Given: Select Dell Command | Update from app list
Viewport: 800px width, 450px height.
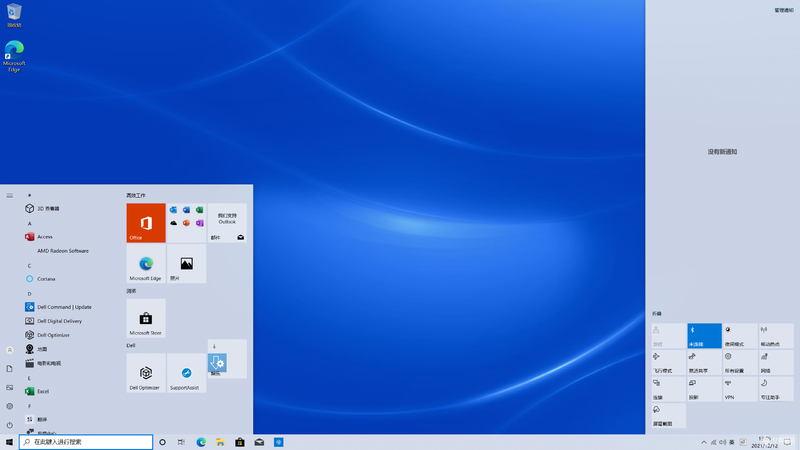Looking at the screenshot, I should point(64,307).
